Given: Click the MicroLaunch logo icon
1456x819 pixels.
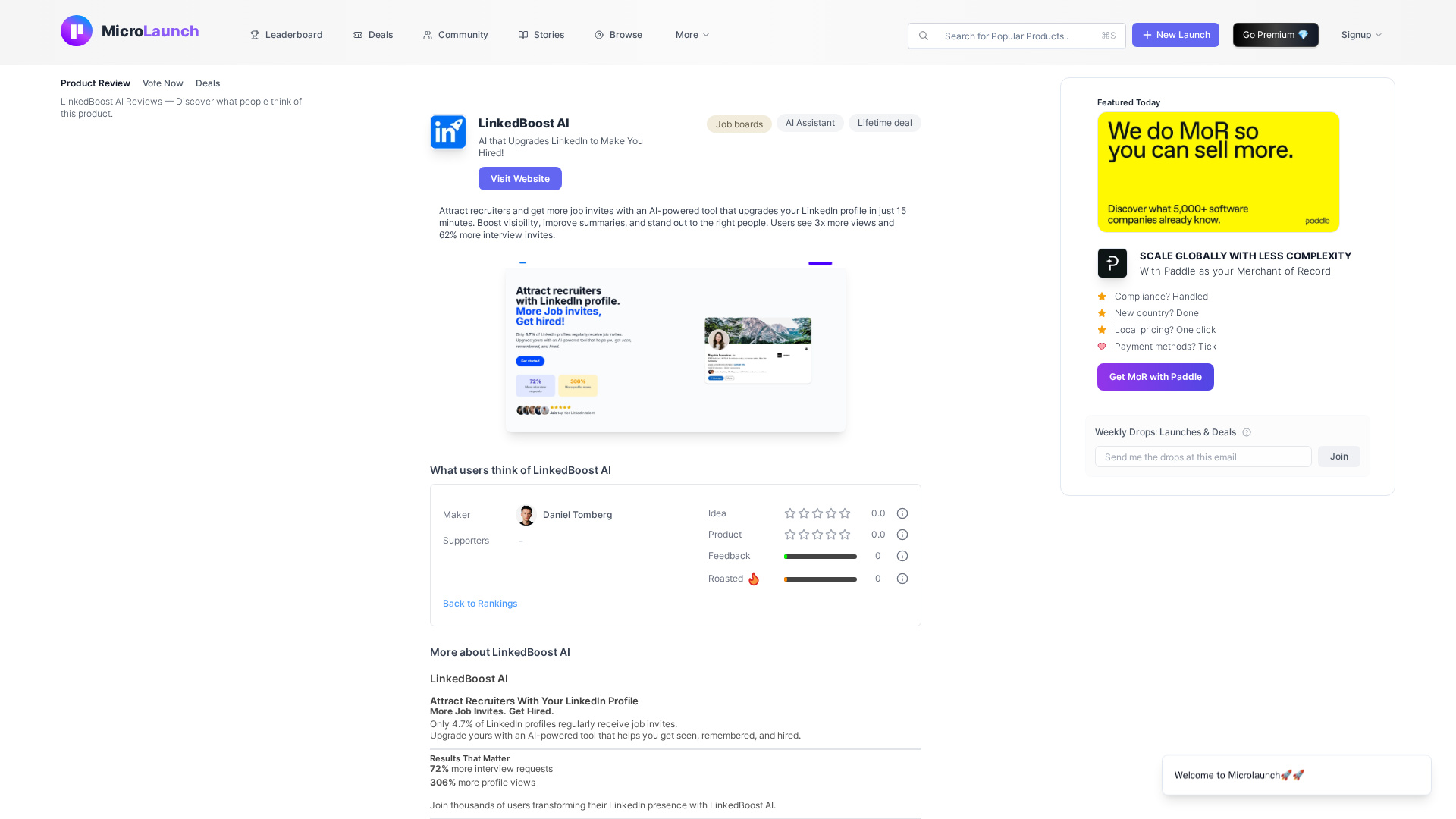Looking at the screenshot, I should click(77, 31).
